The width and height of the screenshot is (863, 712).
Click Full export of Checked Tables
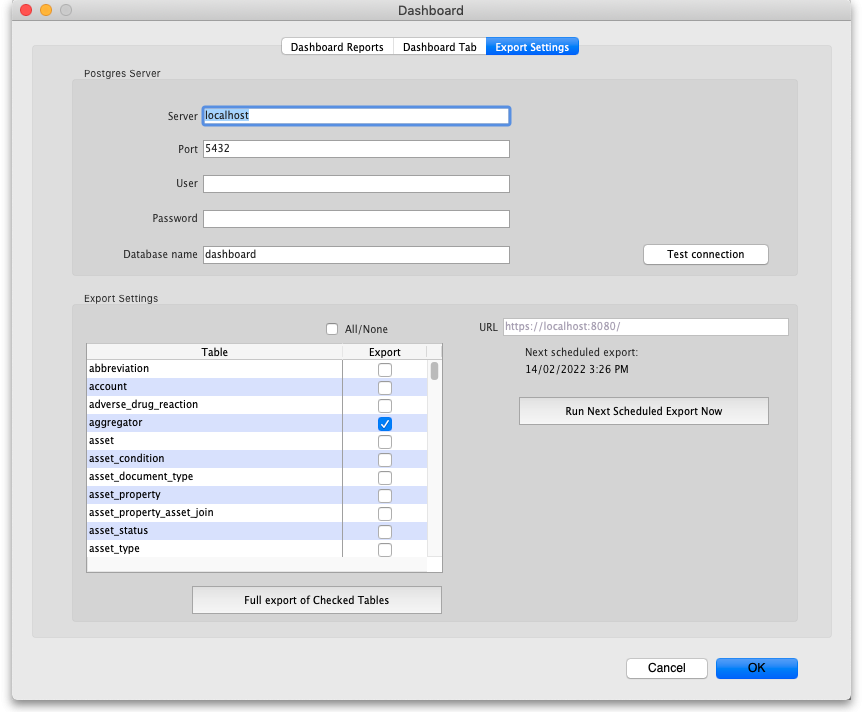pyautogui.click(x=316, y=600)
